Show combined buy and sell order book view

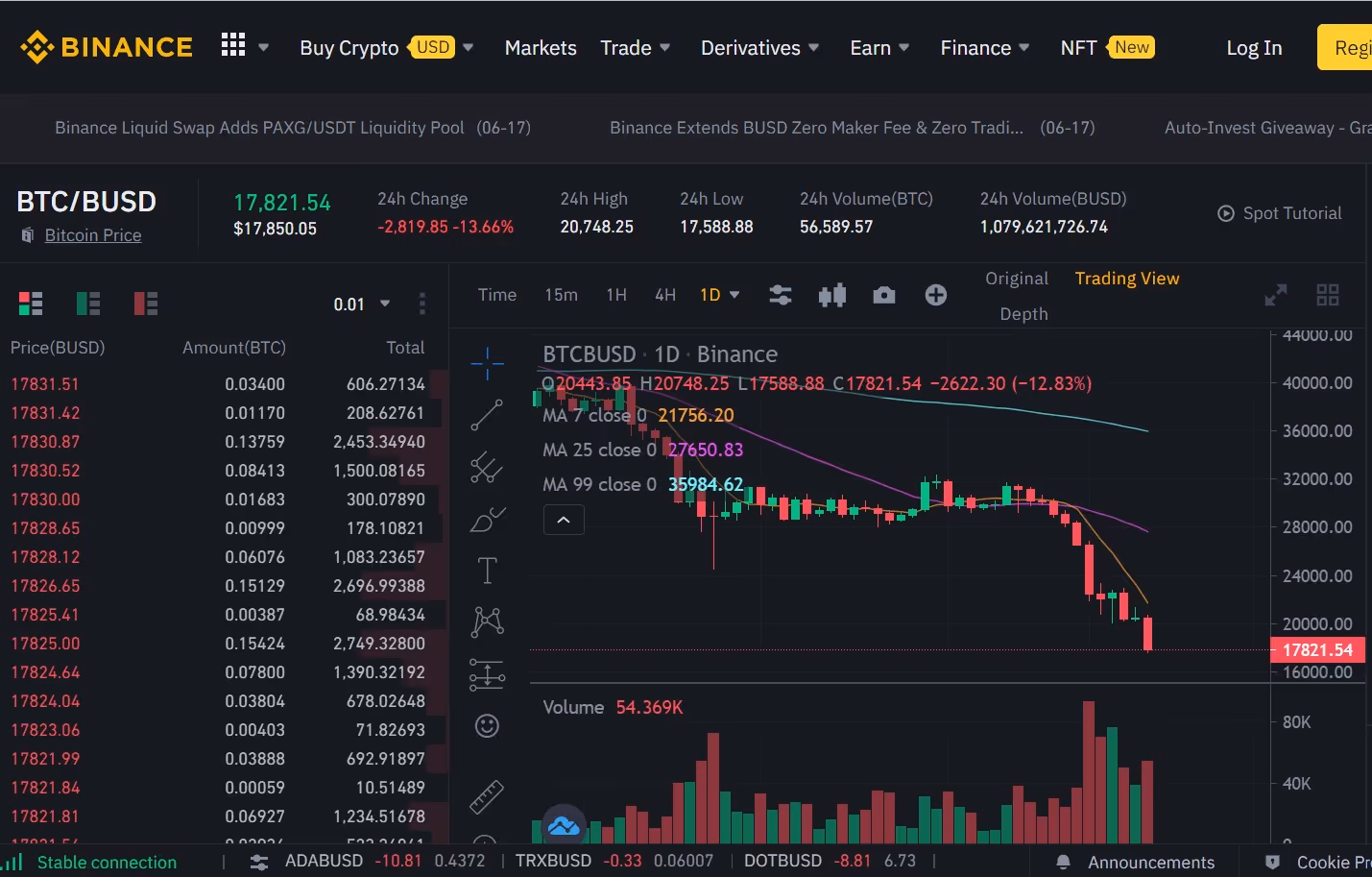pyautogui.click(x=31, y=304)
